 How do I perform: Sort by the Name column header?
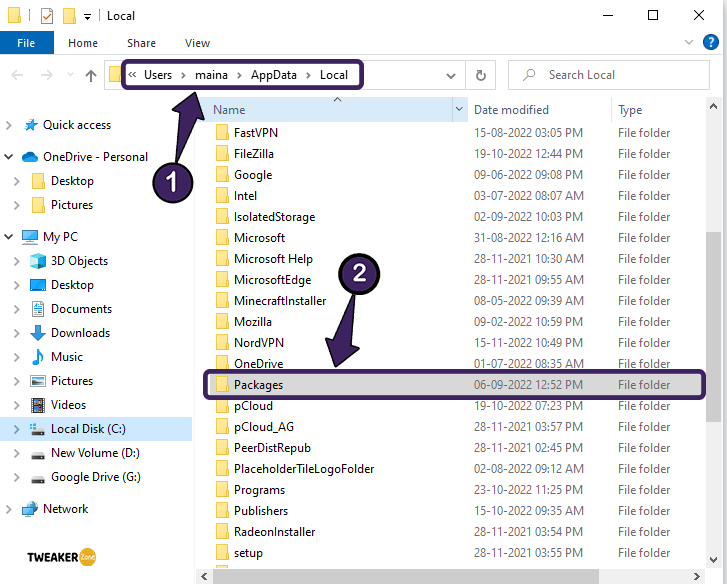pos(325,110)
